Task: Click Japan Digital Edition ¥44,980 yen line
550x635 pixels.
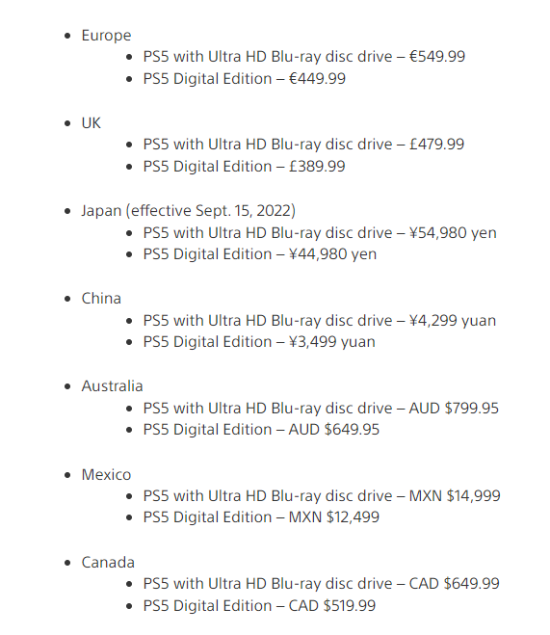Action: [x=260, y=254]
